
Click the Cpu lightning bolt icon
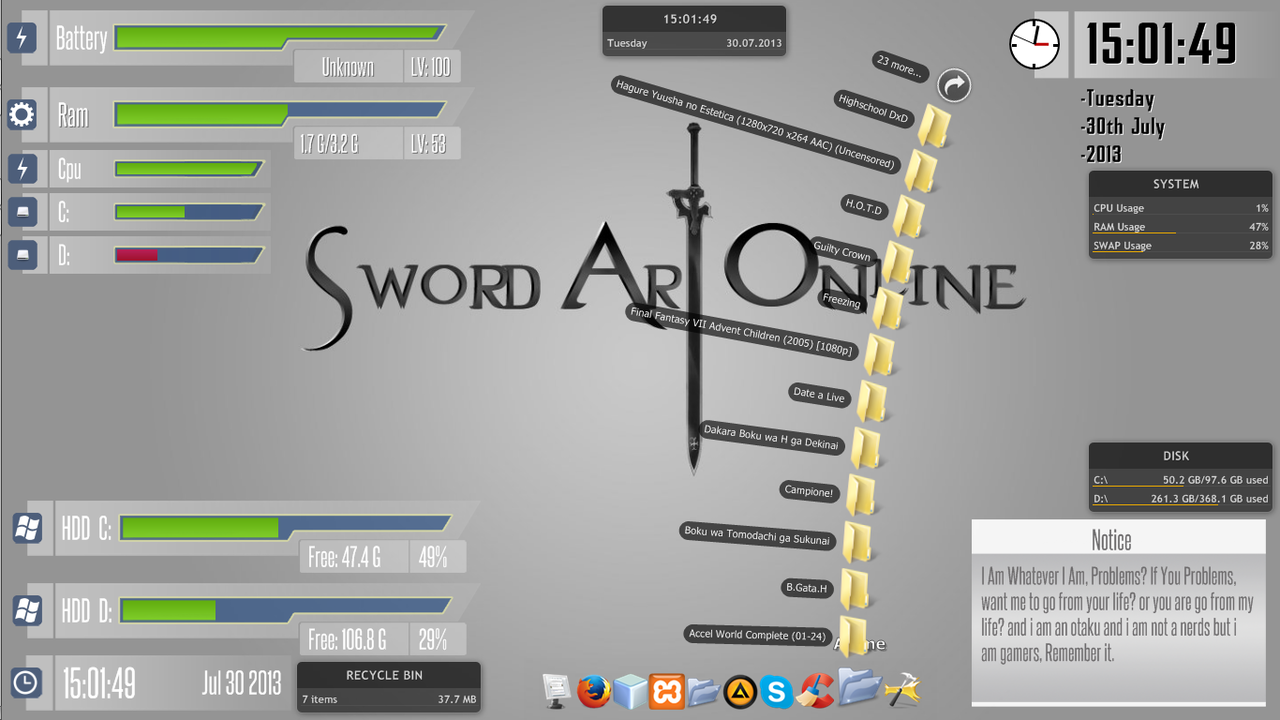(22, 168)
